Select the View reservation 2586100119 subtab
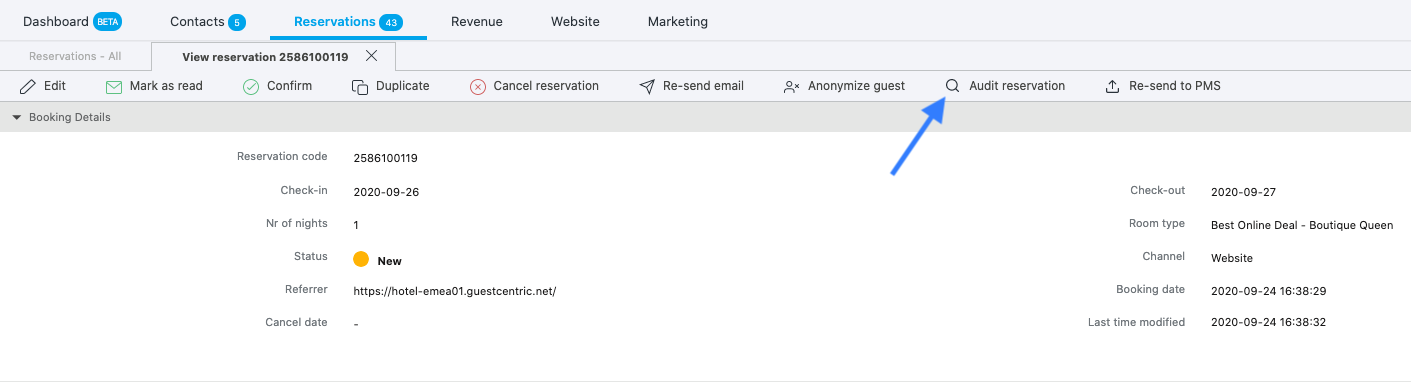The height and width of the screenshot is (382, 1411). [265, 56]
